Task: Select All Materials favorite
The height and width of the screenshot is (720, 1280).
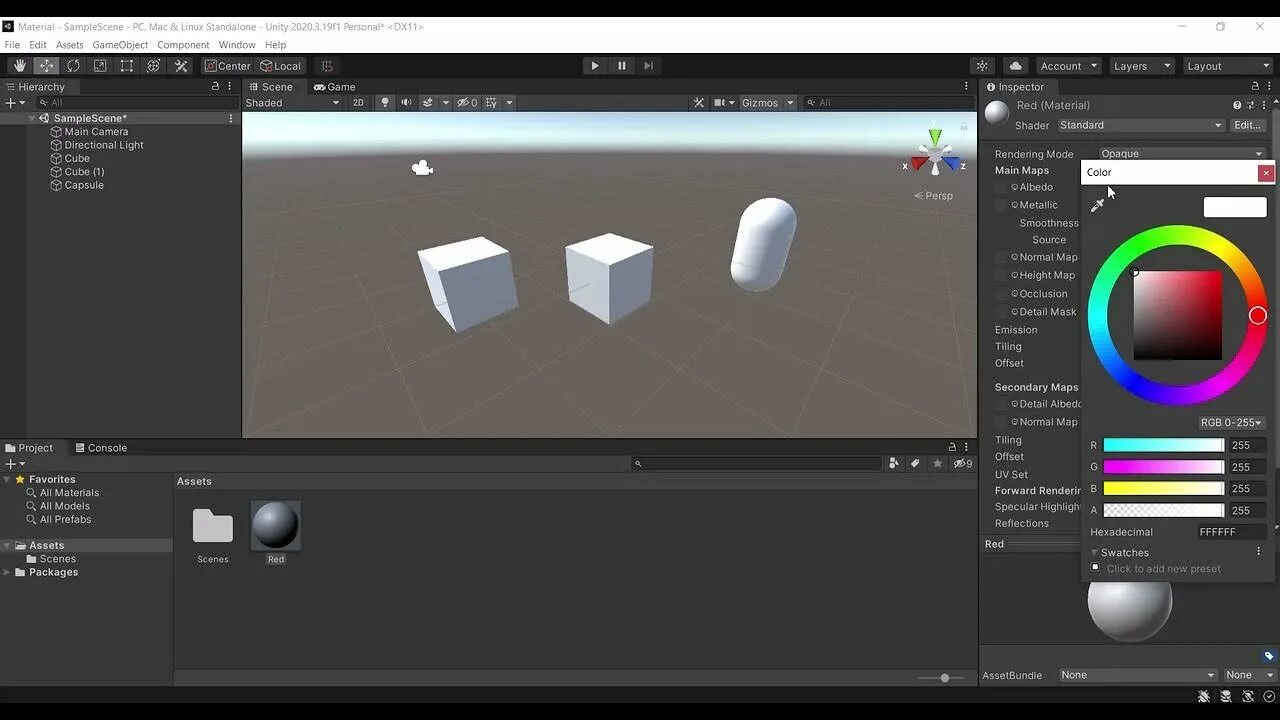Action: (69, 493)
